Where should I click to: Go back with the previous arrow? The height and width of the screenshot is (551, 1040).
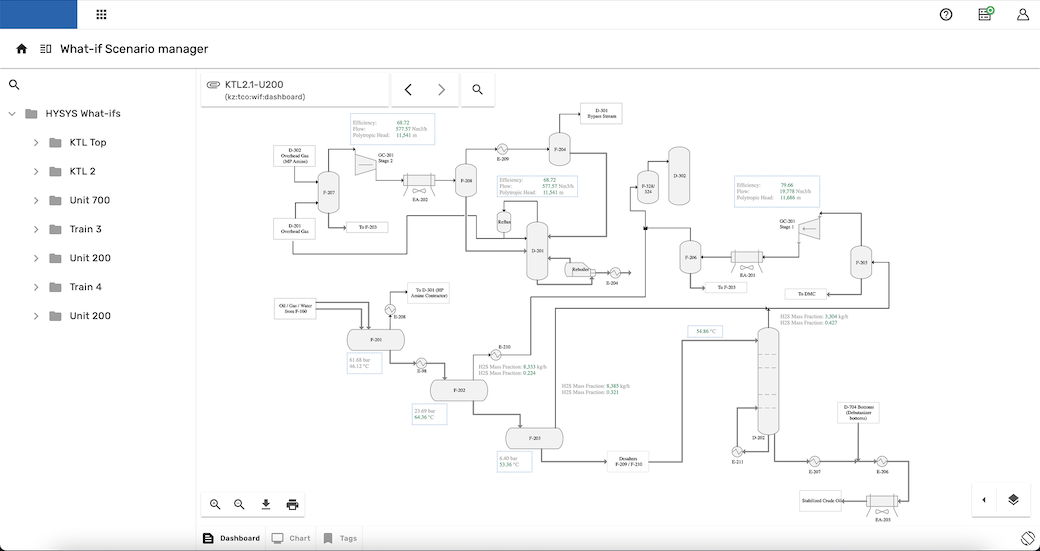tap(408, 90)
